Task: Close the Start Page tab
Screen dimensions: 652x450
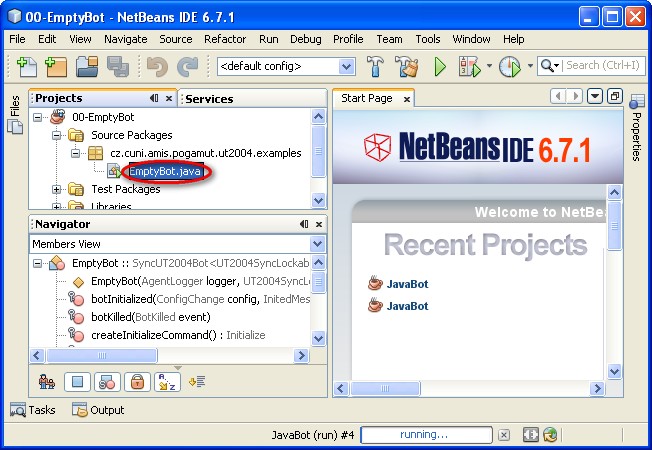Action: (x=407, y=99)
